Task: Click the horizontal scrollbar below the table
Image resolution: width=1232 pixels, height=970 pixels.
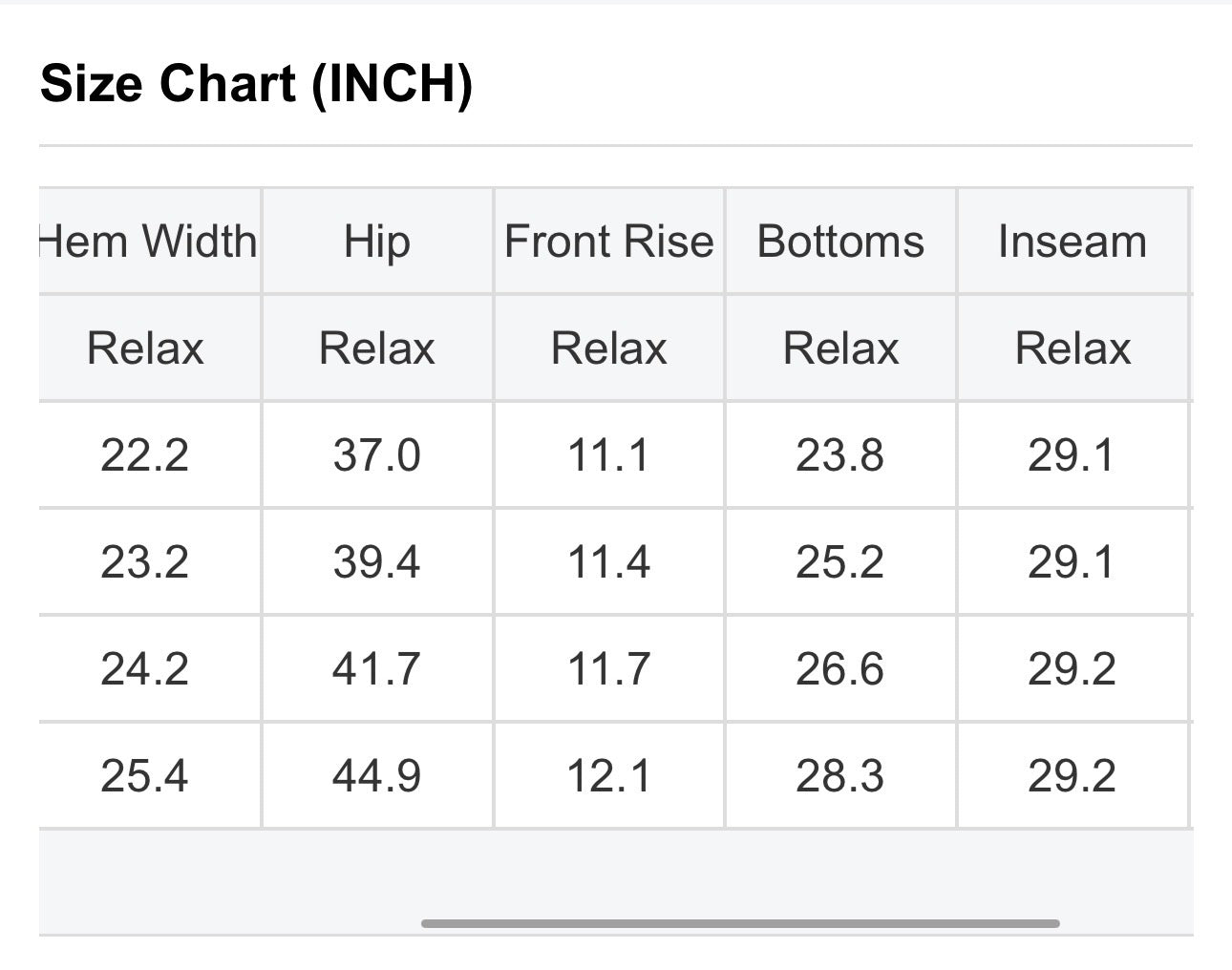Action: [x=740, y=923]
